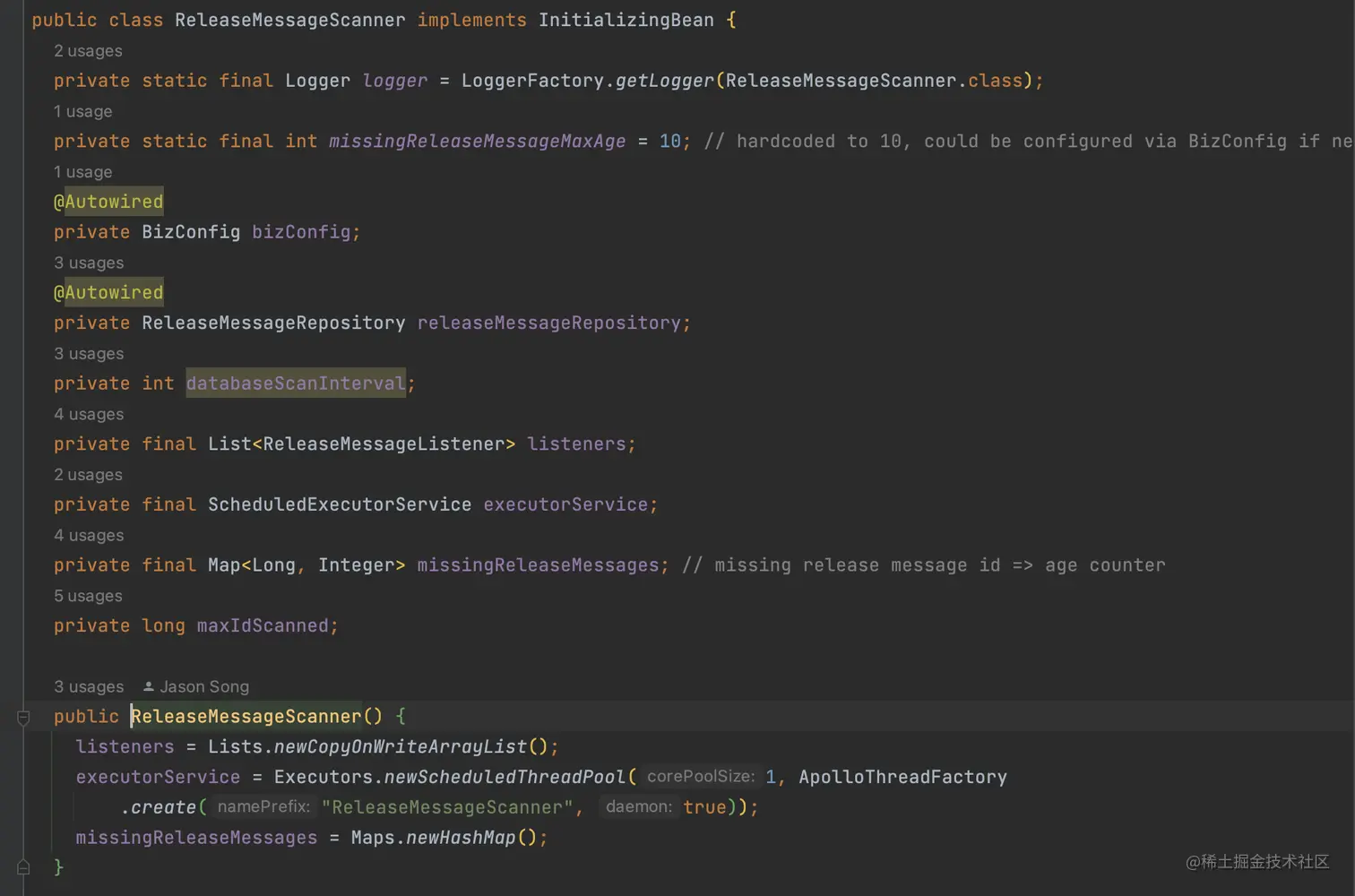Viewport: 1355px width, 896px height.
Task: Collapse the ReleaseMessageScanner constructor fold marker
Action: (x=23, y=717)
